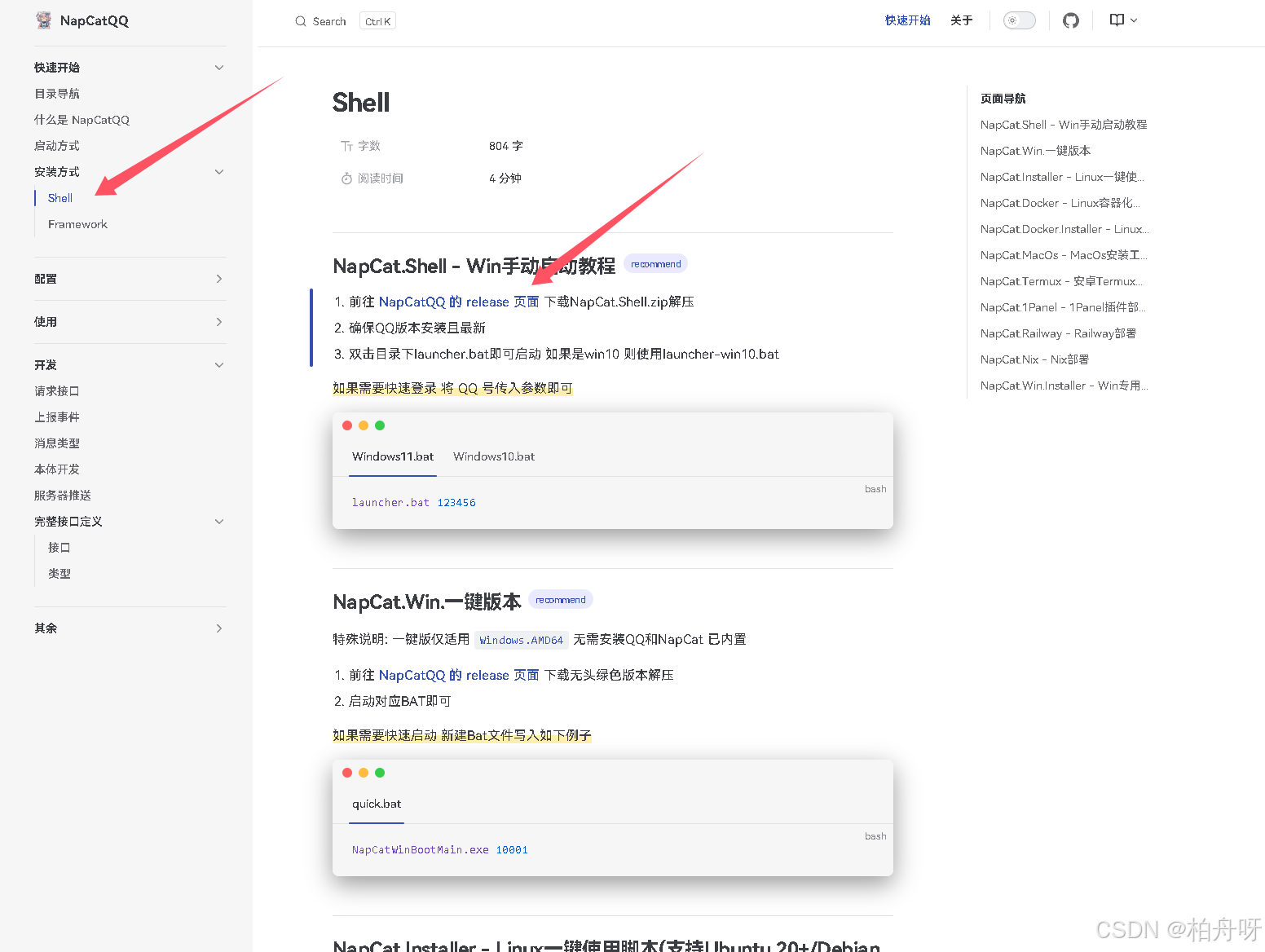The width and height of the screenshot is (1265, 952).
Task: Jump to NapCat.1Panel outline link
Action: point(1063,307)
